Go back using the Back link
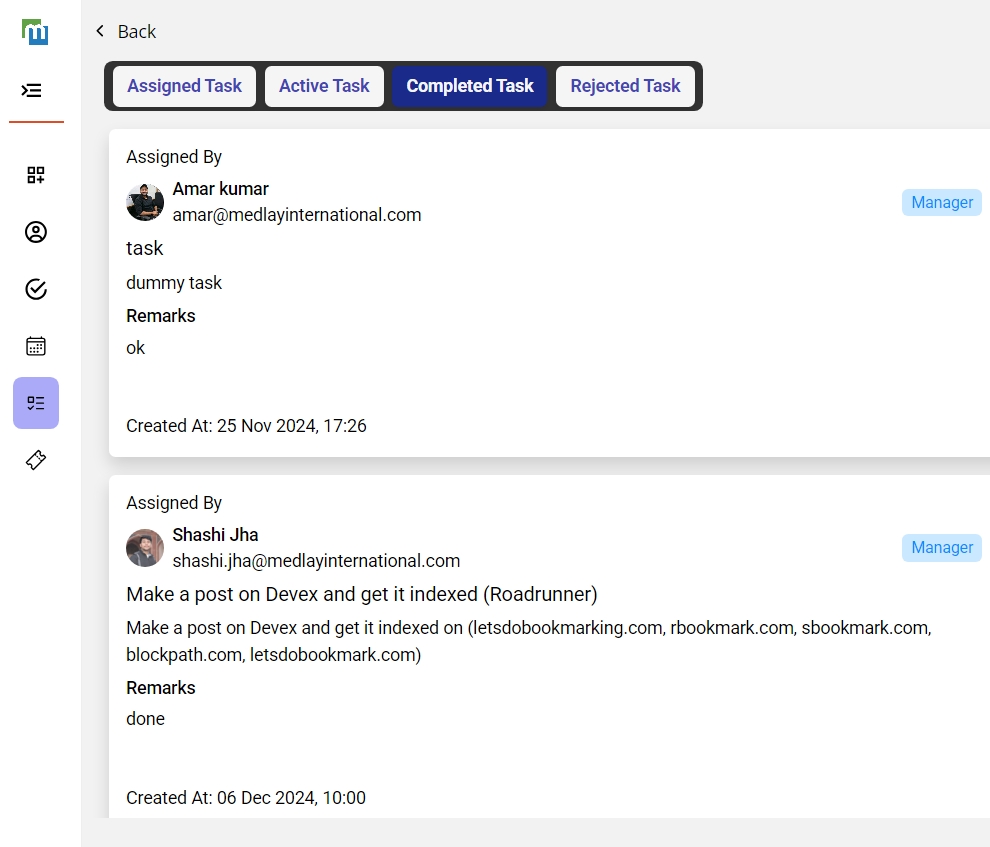 coord(136,31)
